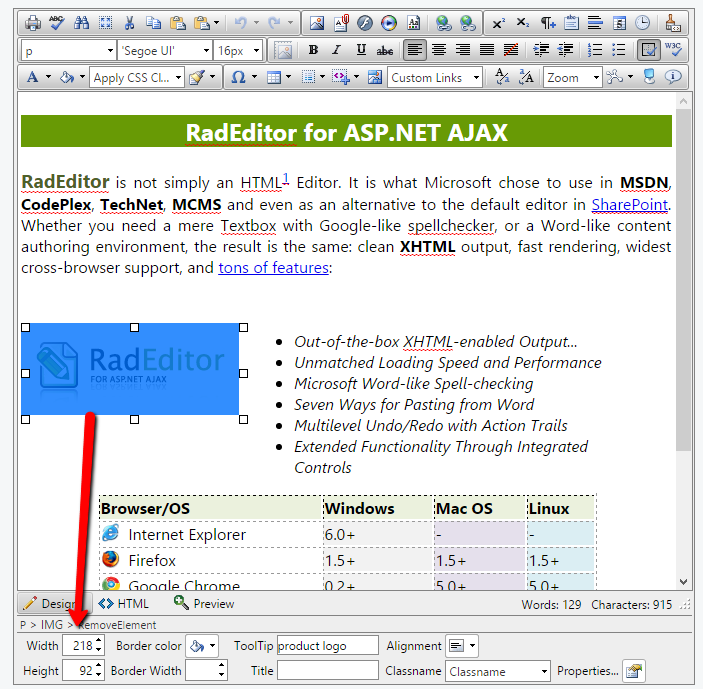703x689 pixels.
Task: Switch to HTML mode tab
Action: pyautogui.click(x=124, y=603)
